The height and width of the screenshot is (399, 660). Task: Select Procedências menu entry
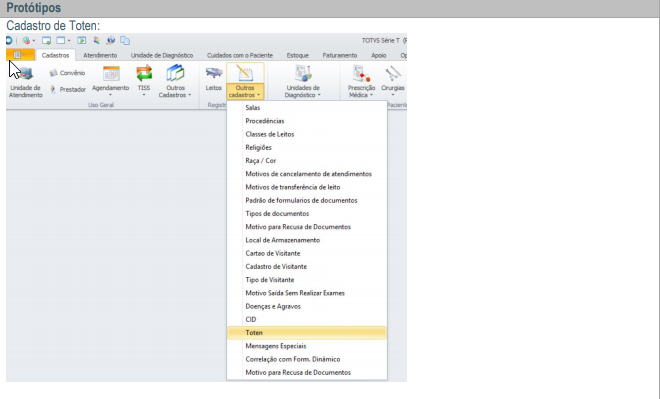coord(307,121)
